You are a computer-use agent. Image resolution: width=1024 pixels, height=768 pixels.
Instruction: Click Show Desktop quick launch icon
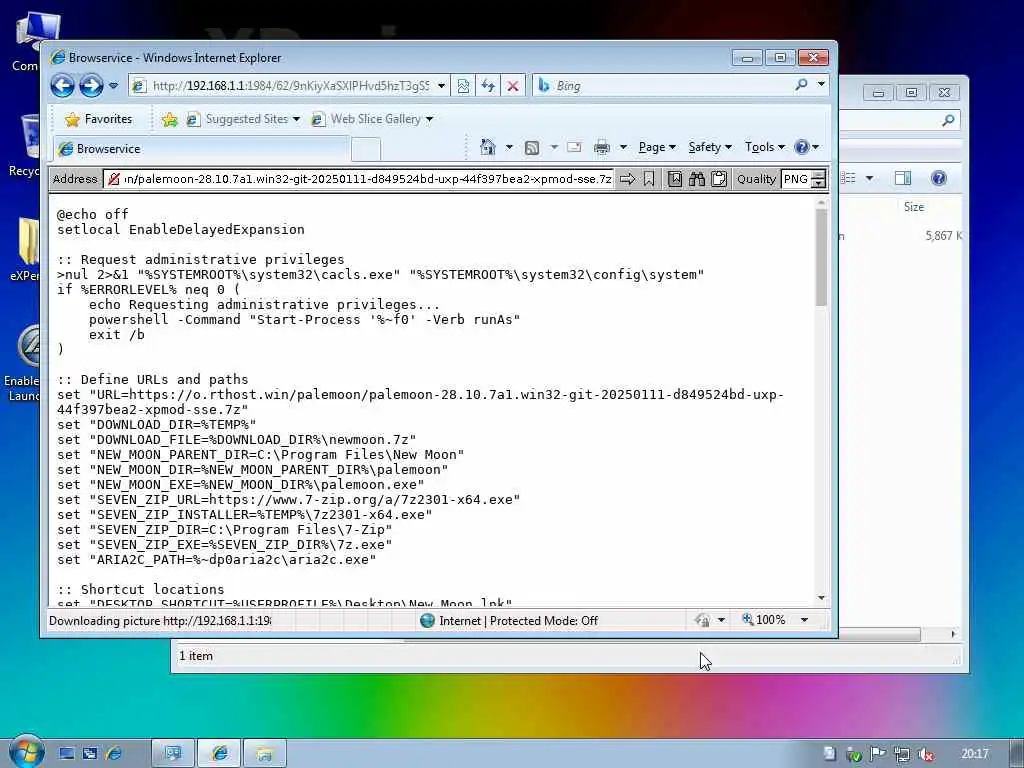(67, 754)
